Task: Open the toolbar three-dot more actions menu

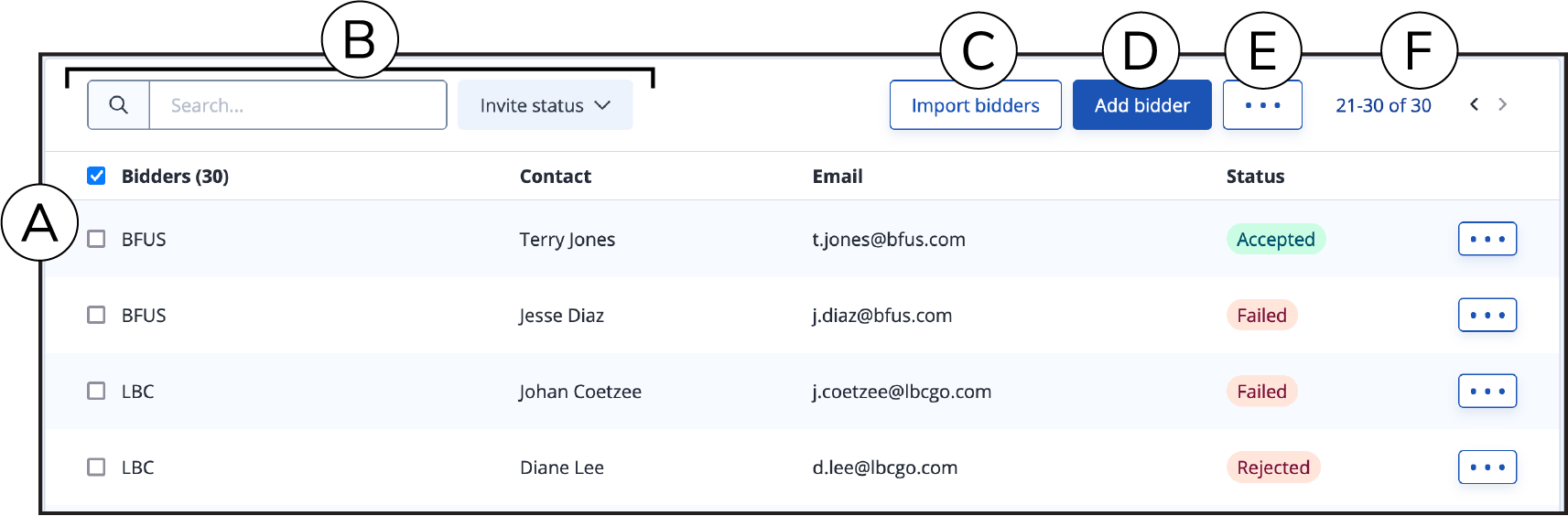Action: click(x=1262, y=105)
